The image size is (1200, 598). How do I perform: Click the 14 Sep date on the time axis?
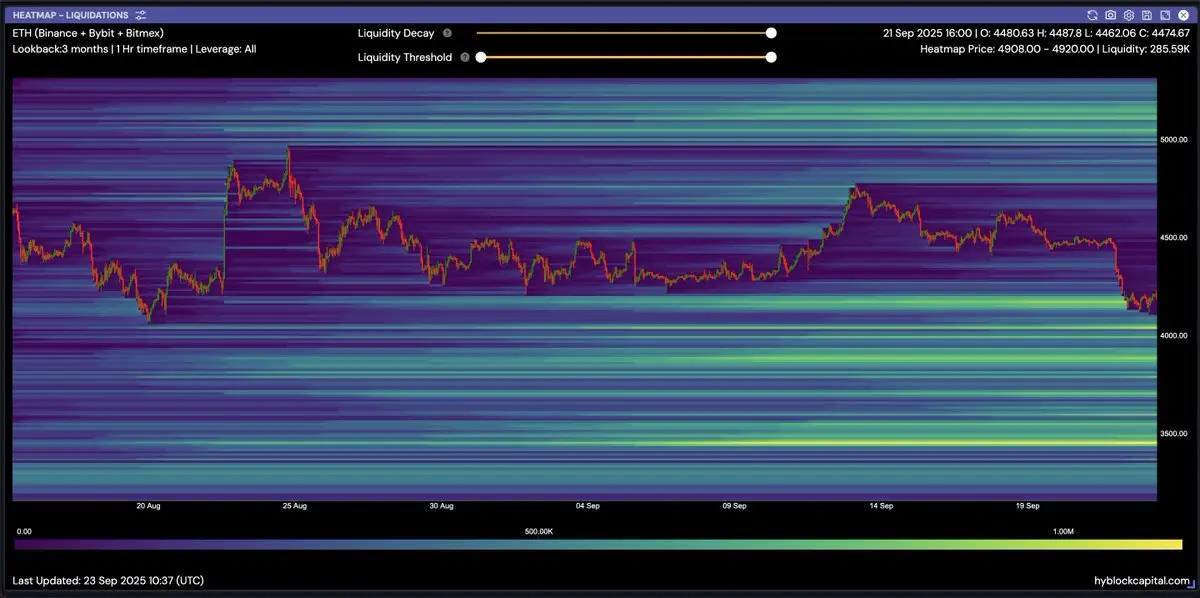click(x=881, y=506)
